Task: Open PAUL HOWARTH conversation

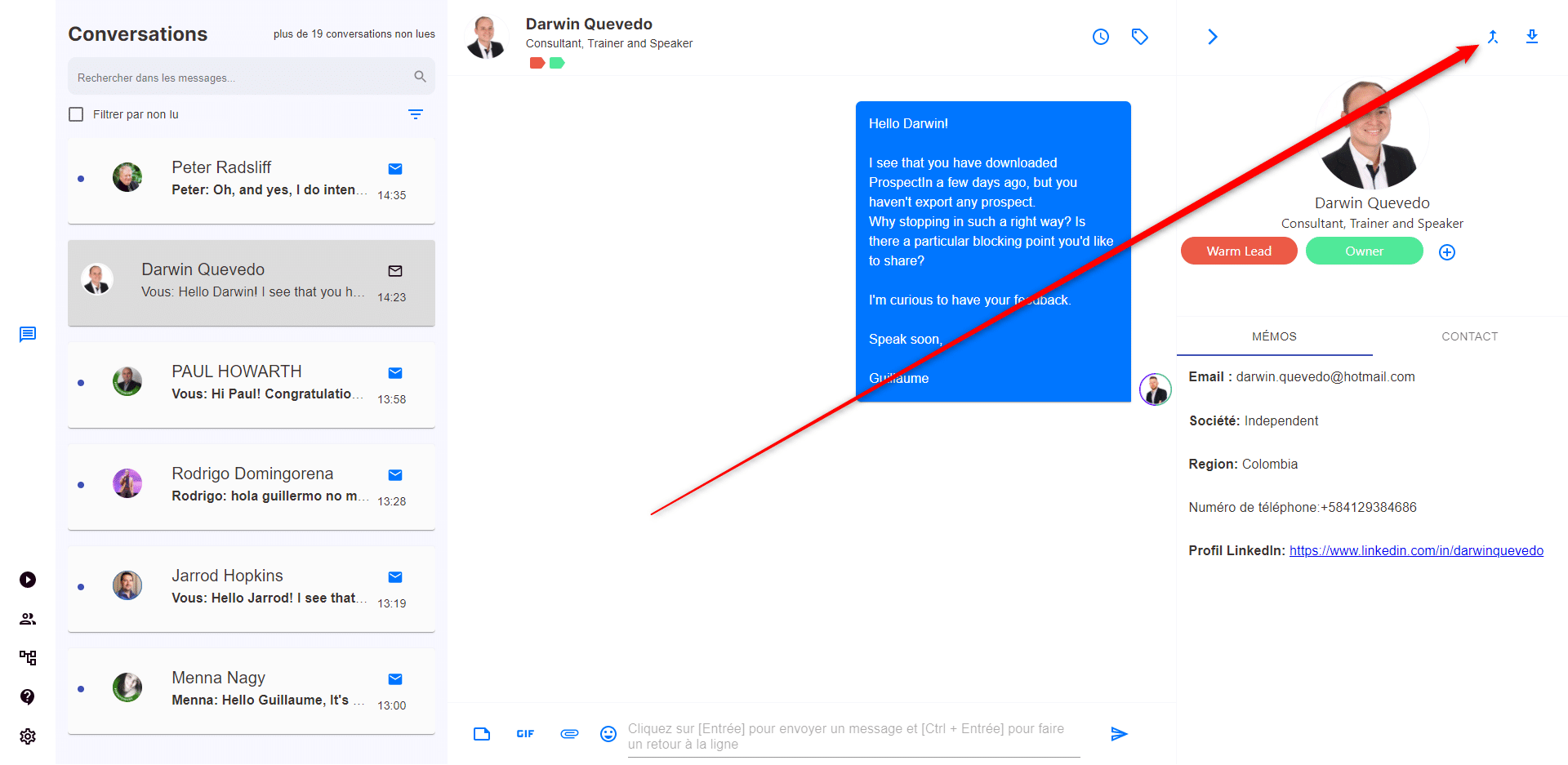Action: click(x=252, y=385)
